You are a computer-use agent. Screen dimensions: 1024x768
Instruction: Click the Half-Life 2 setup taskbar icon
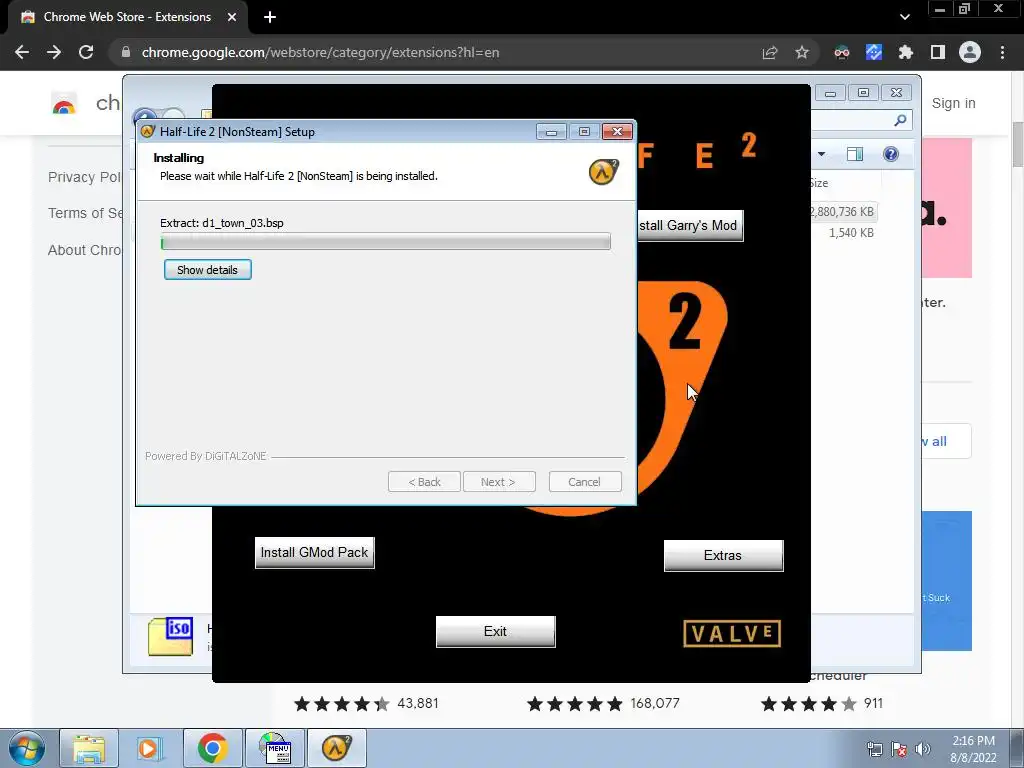(337, 748)
